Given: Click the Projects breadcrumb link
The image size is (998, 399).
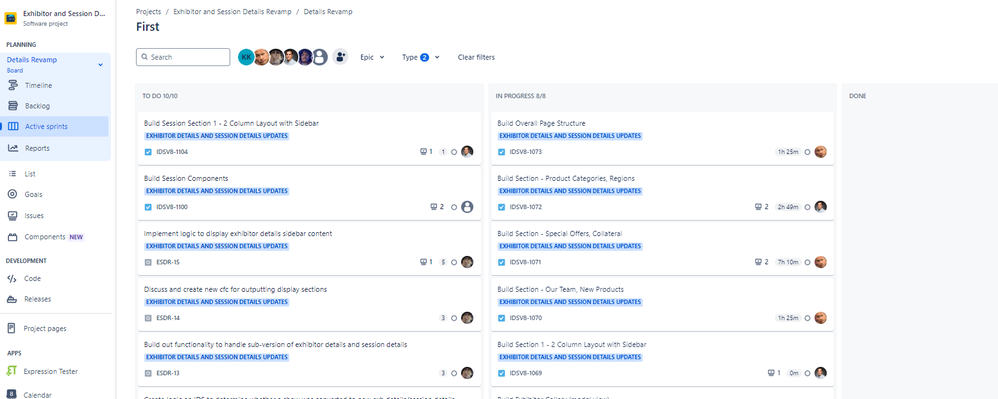Looking at the screenshot, I should pyautogui.click(x=148, y=11).
